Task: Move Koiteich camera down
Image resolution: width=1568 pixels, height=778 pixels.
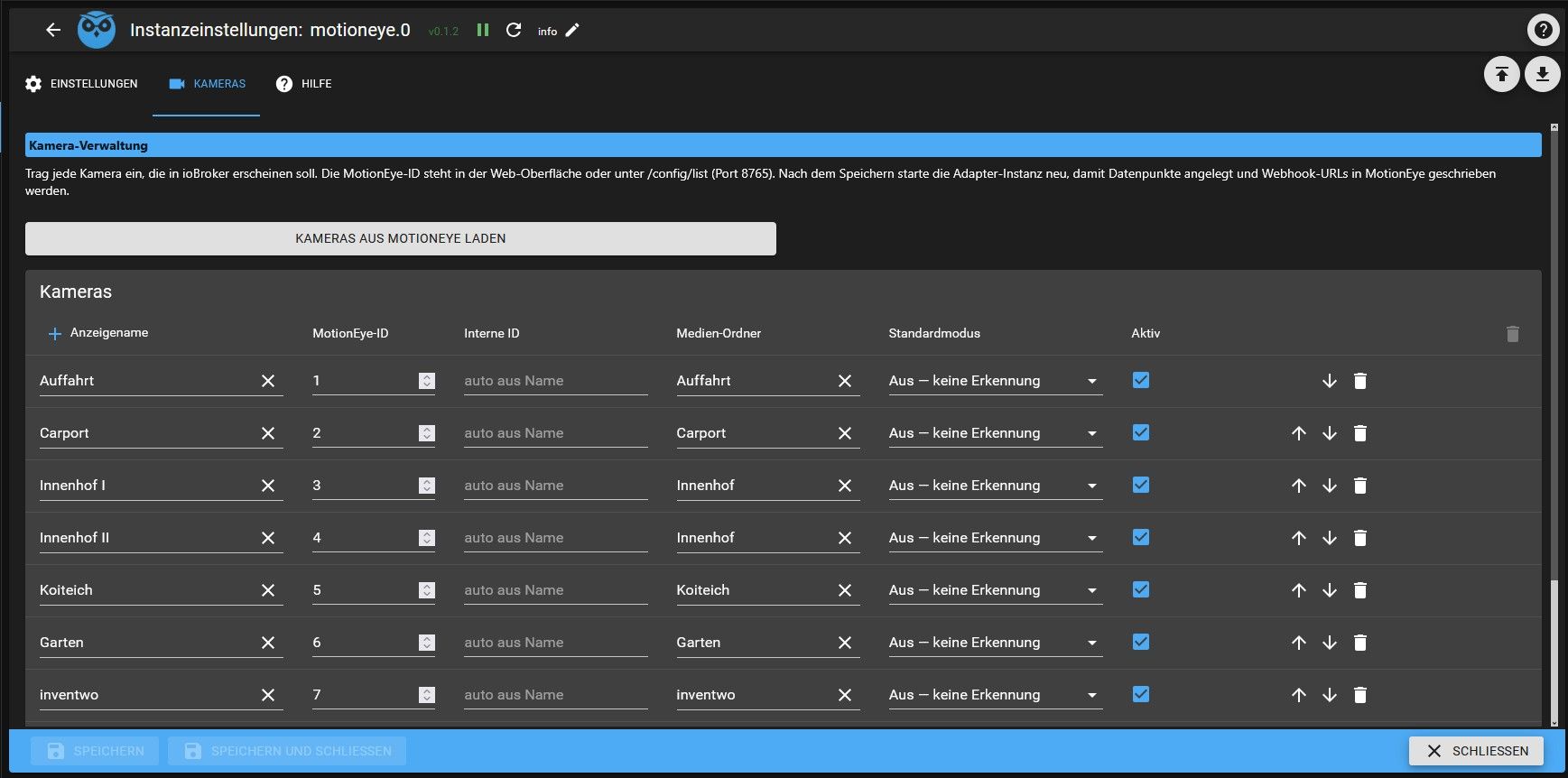Action: coord(1330,590)
